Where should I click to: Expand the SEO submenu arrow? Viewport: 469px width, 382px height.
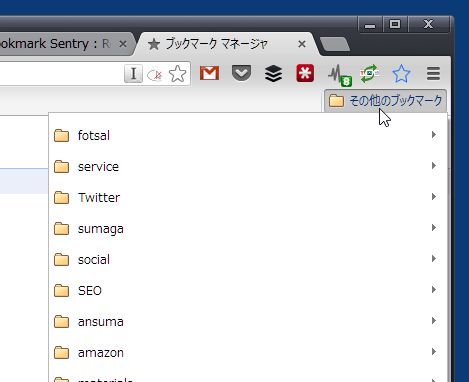(x=434, y=290)
